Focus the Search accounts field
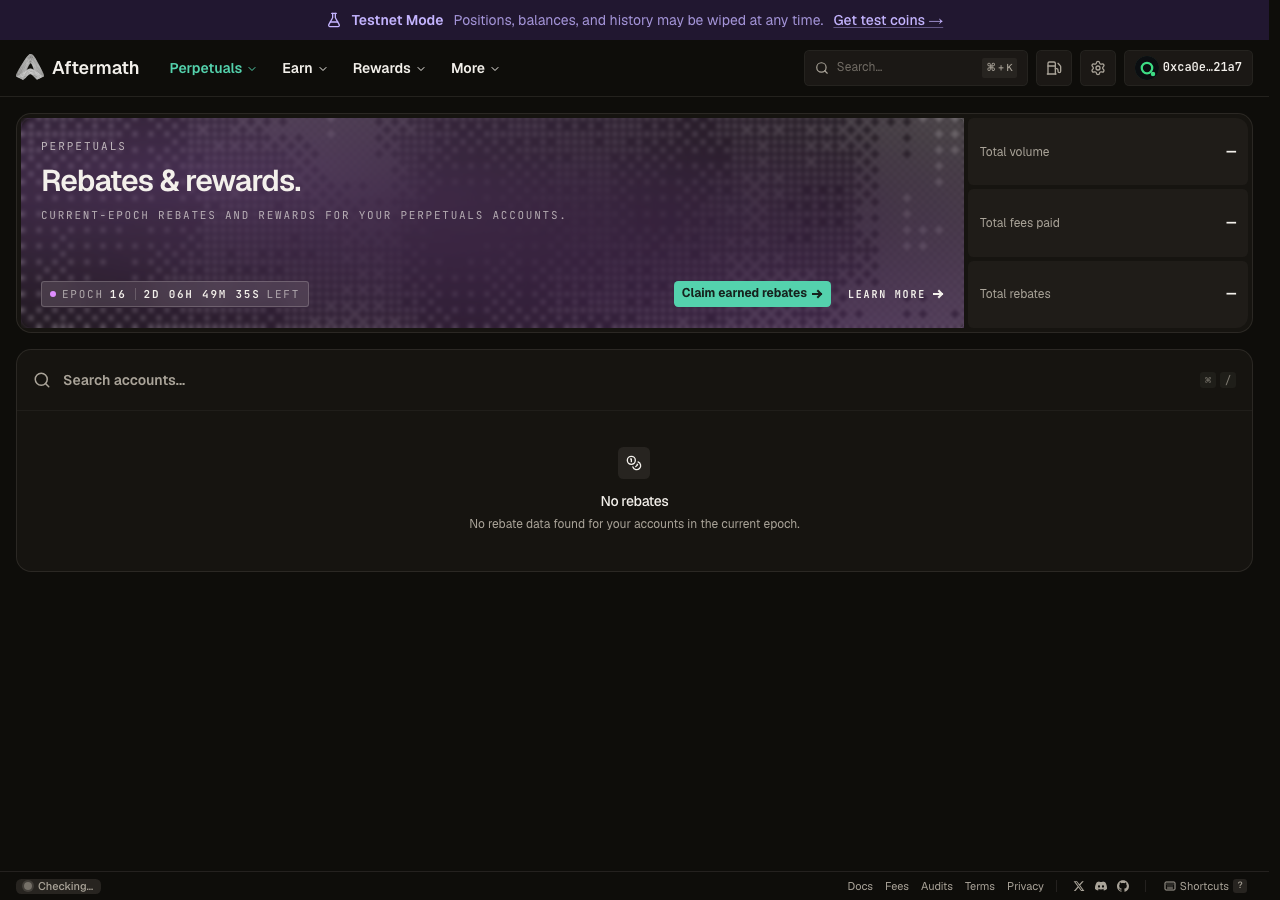Image resolution: width=1280 pixels, height=900 pixels. pyautogui.click(x=634, y=380)
